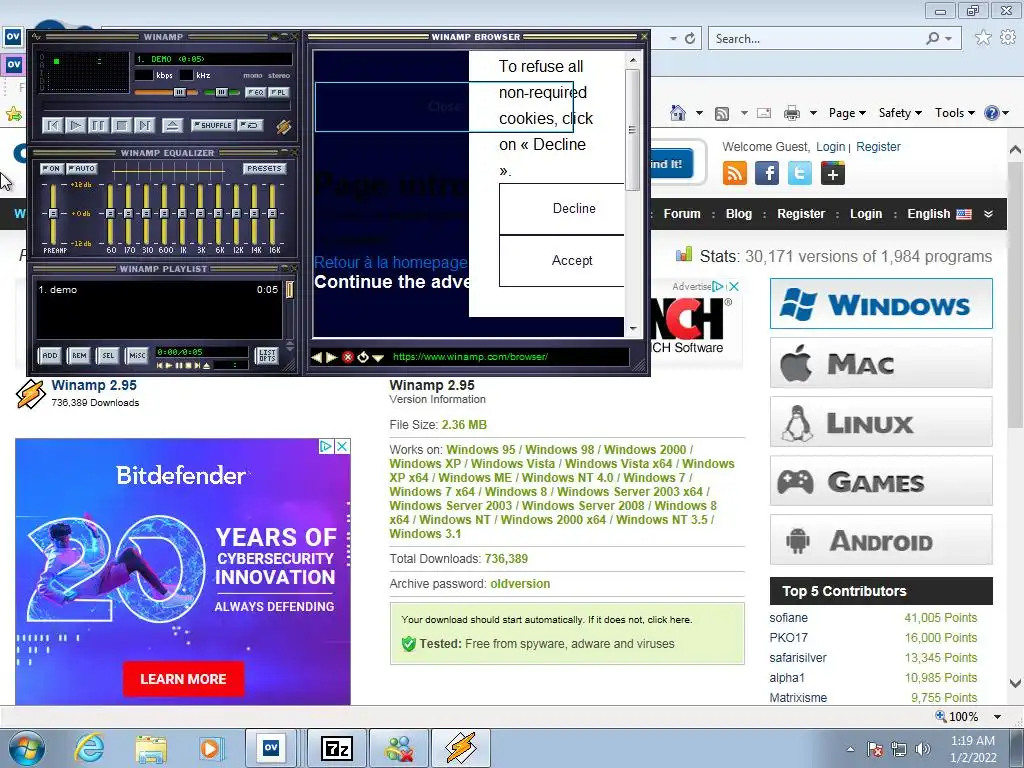Open OldVersion Twitter icon
Image resolution: width=1024 pixels, height=768 pixels.
pos(799,174)
